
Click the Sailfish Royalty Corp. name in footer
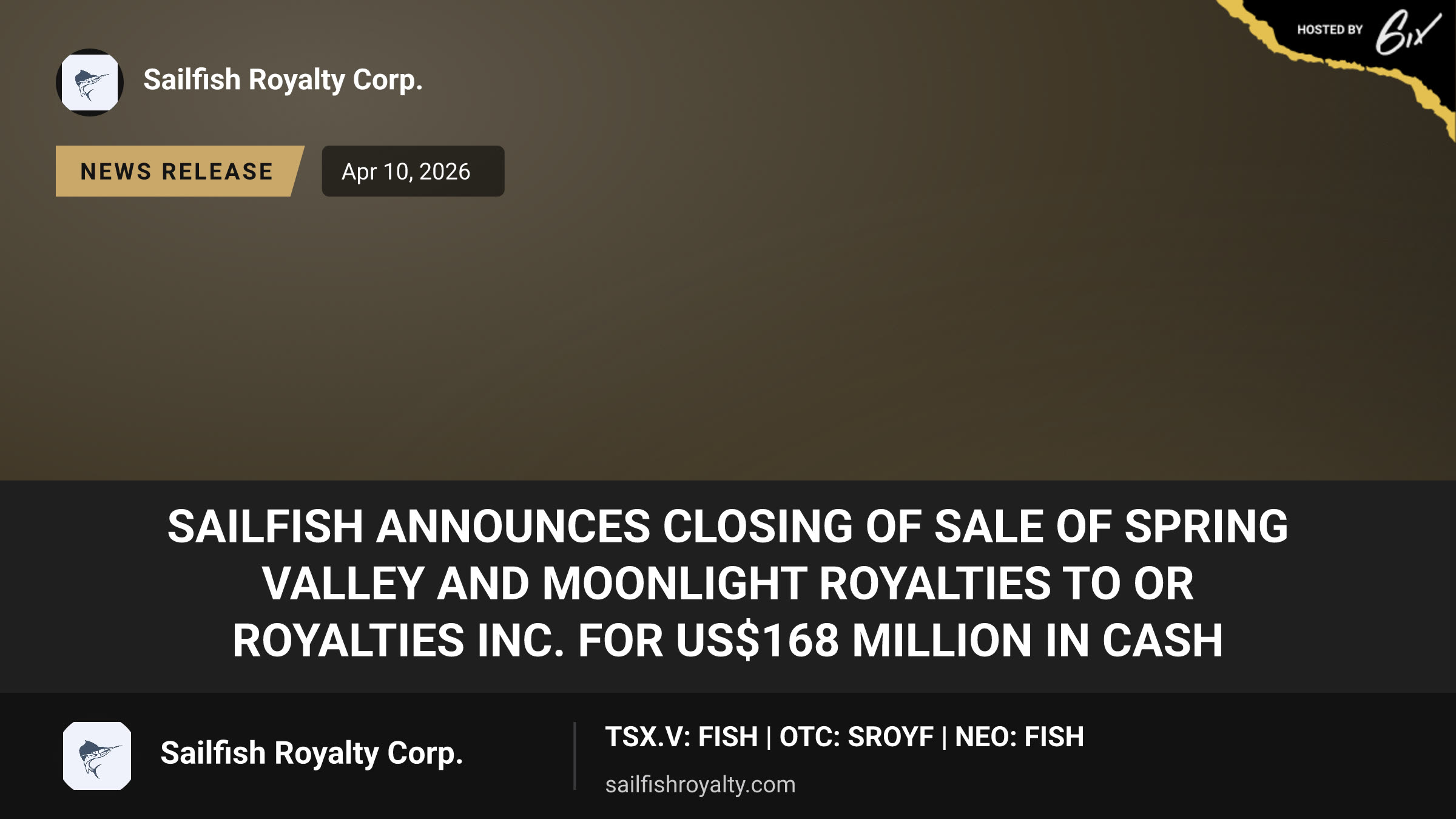point(312,753)
